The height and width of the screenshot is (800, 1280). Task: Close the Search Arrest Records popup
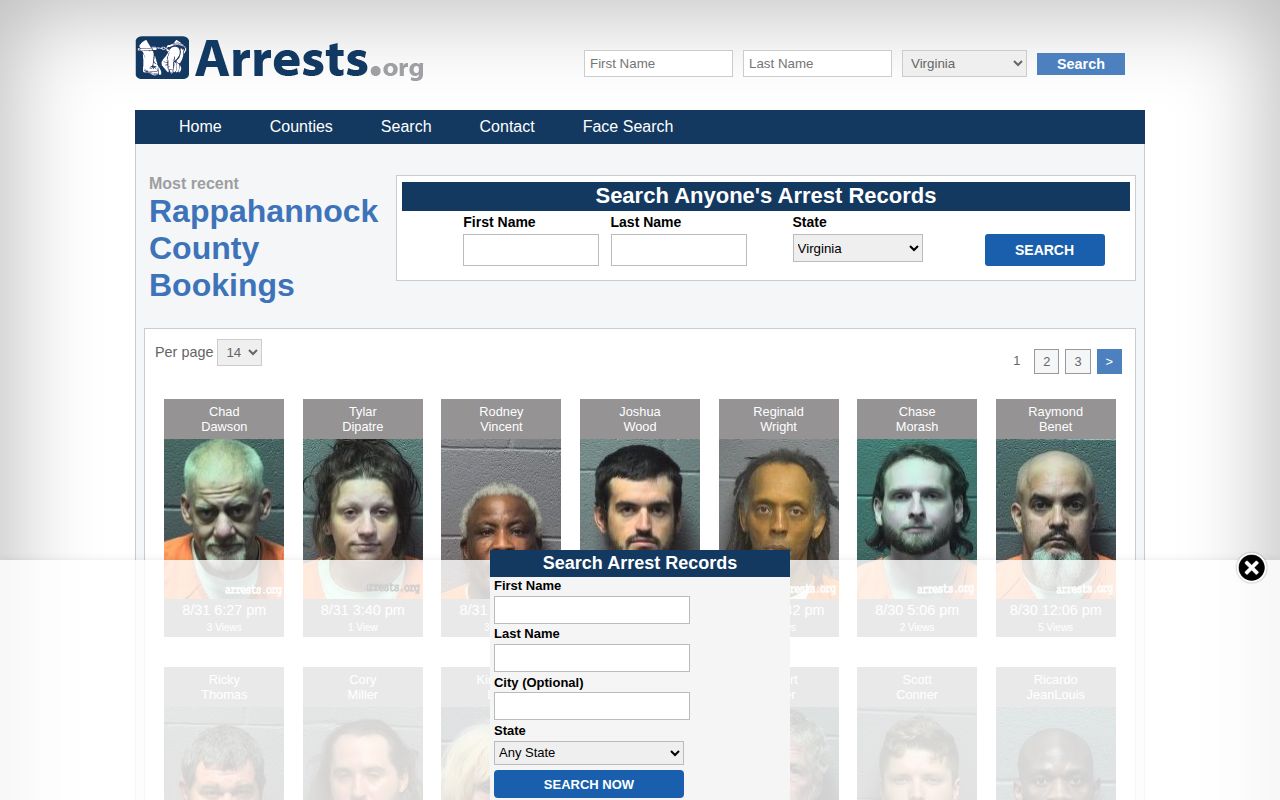coord(1252,568)
